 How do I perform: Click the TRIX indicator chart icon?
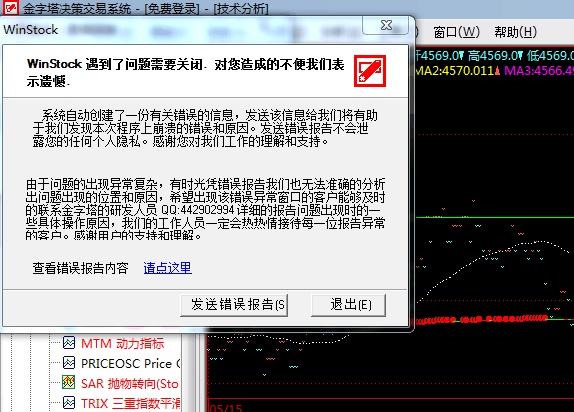[x=69, y=402]
